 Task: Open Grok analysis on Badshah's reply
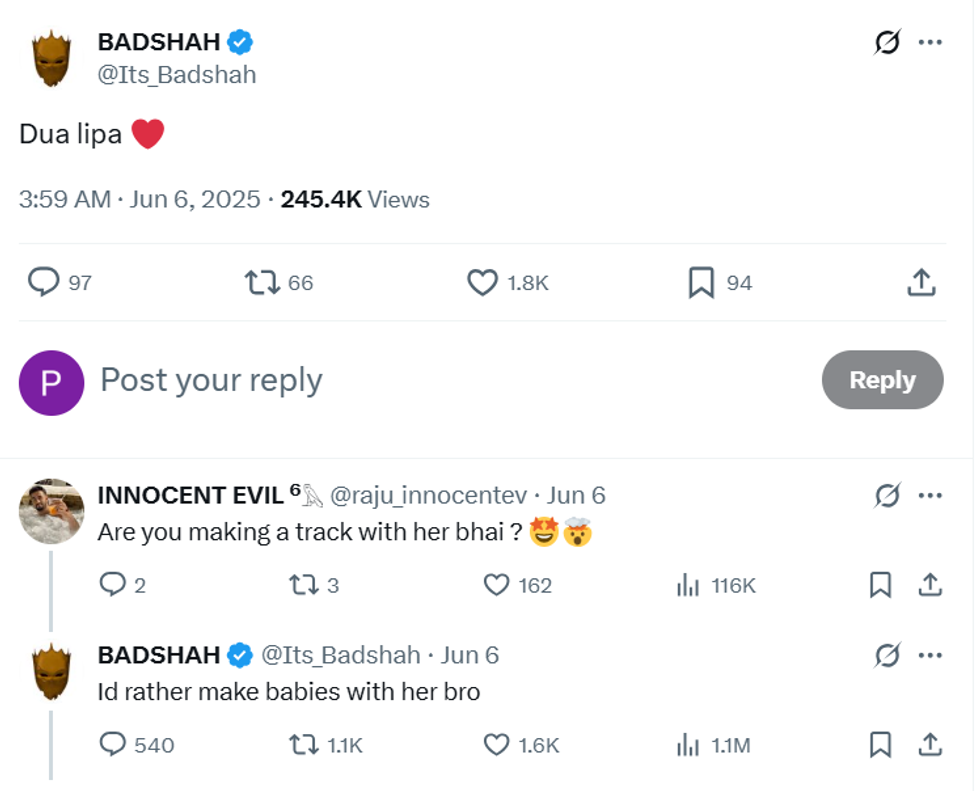(x=885, y=655)
